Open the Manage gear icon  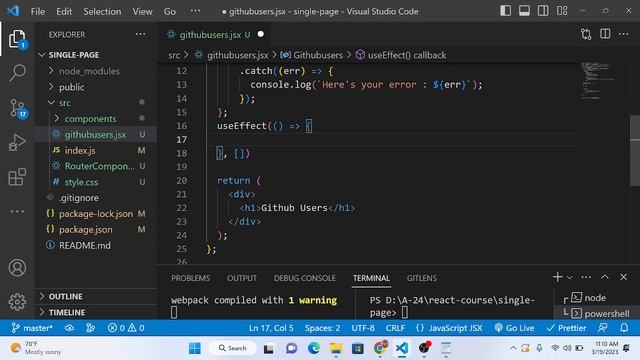(17, 302)
